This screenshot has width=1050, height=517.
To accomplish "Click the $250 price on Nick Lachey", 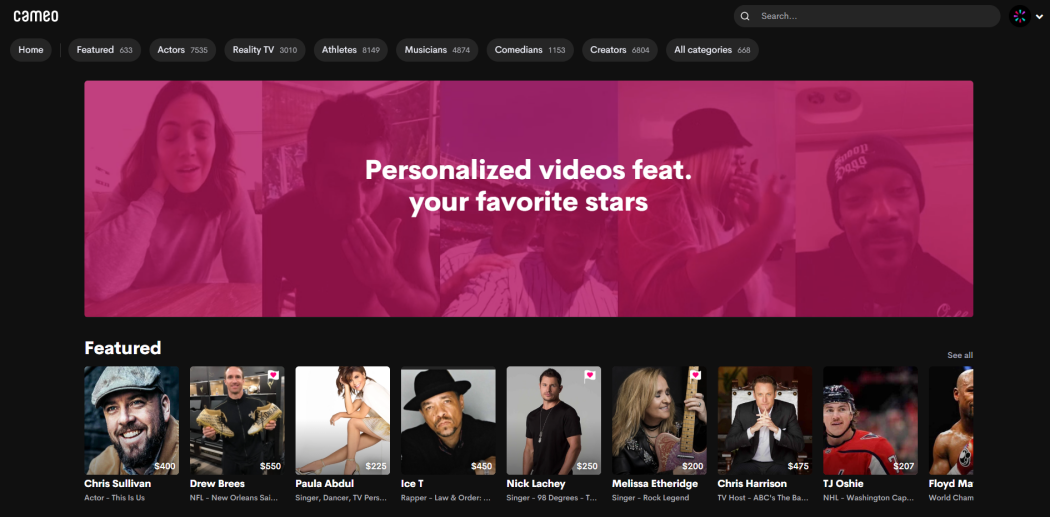I will point(587,466).
